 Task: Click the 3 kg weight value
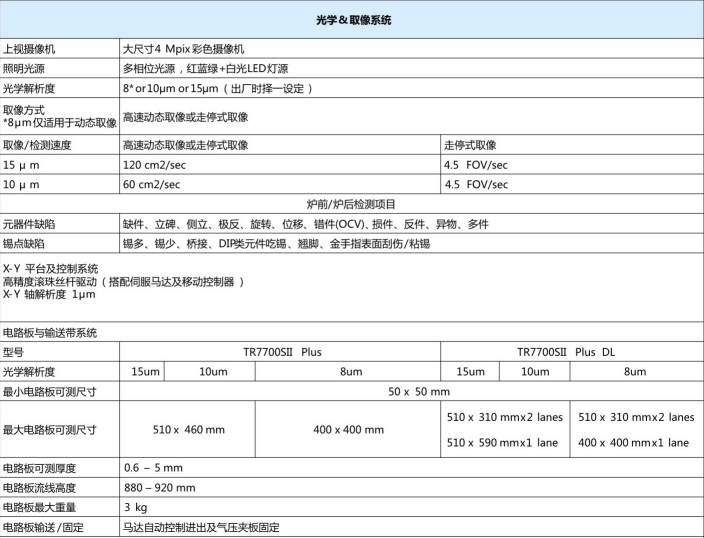click(134, 508)
